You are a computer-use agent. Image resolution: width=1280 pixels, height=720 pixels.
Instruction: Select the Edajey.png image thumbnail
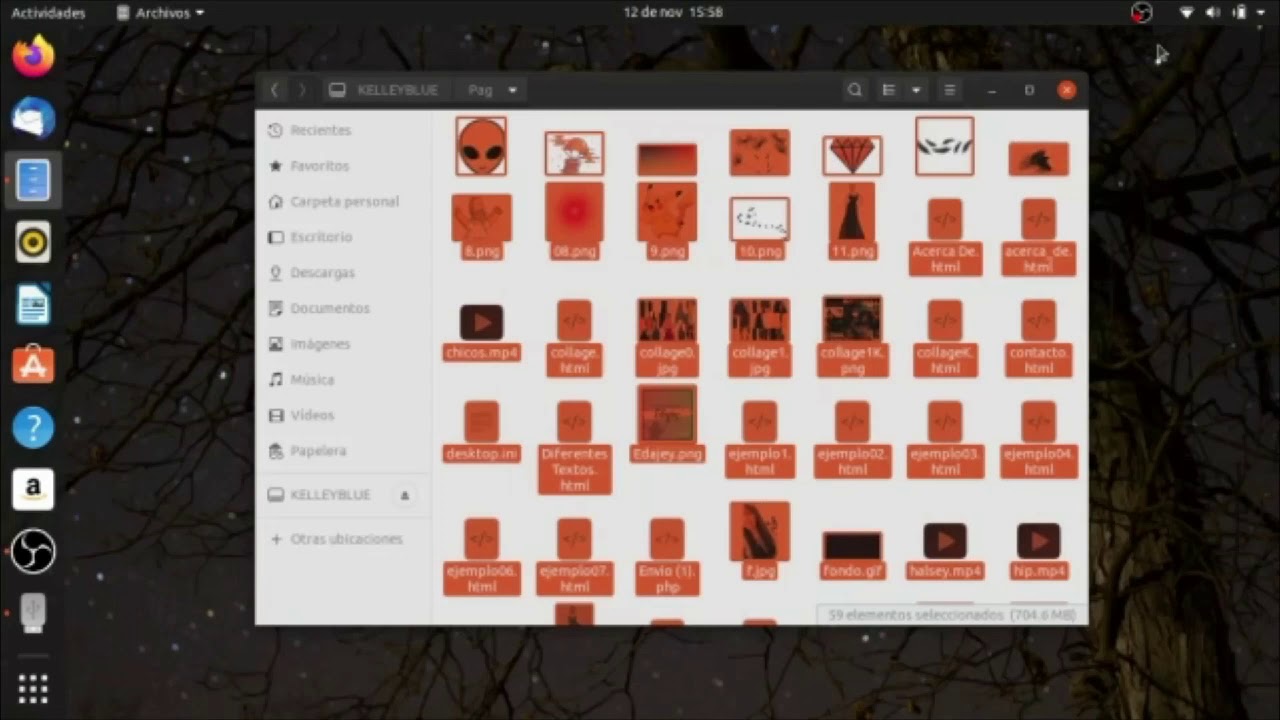(x=667, y=414)
